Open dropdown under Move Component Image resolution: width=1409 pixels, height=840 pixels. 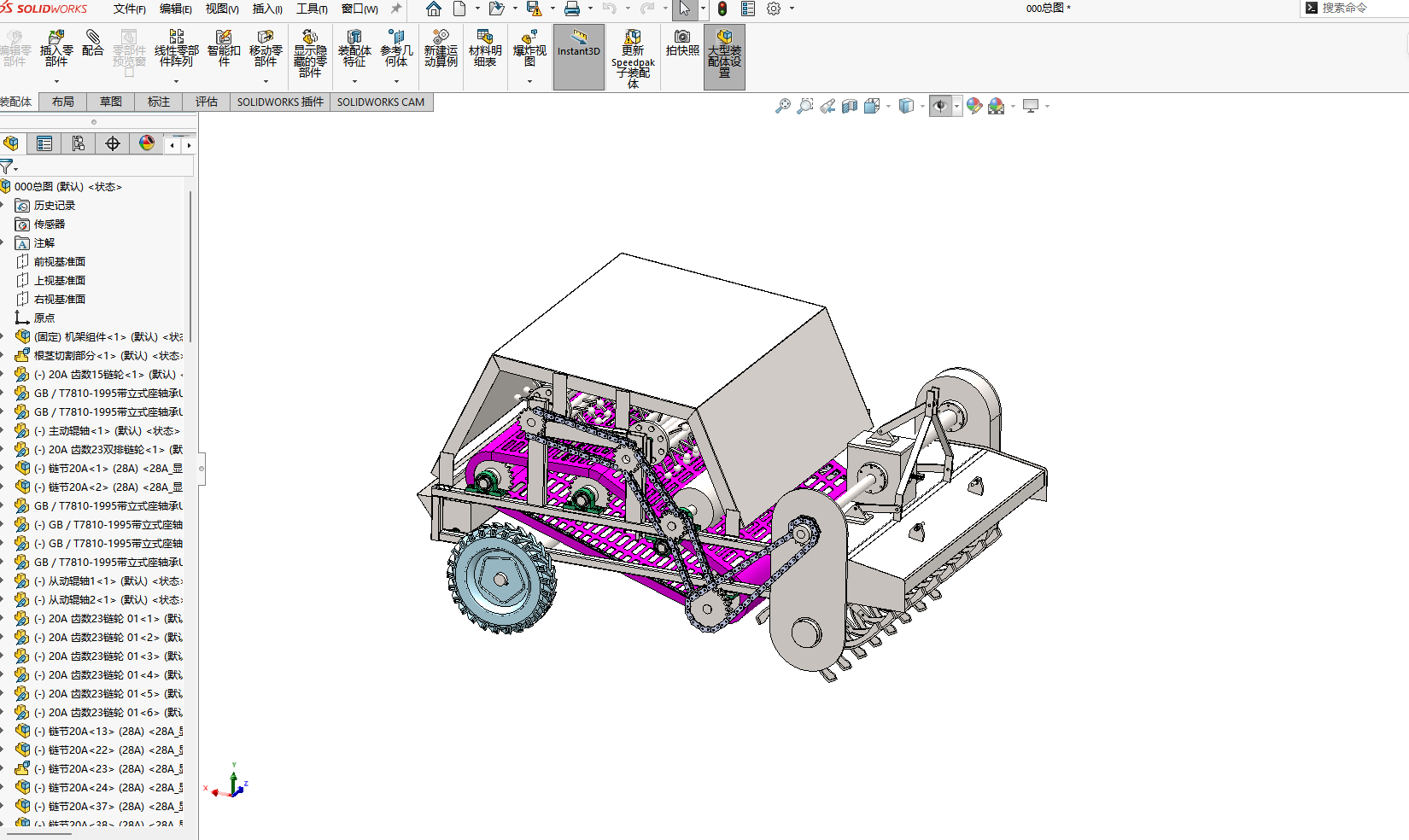[266, 81]
